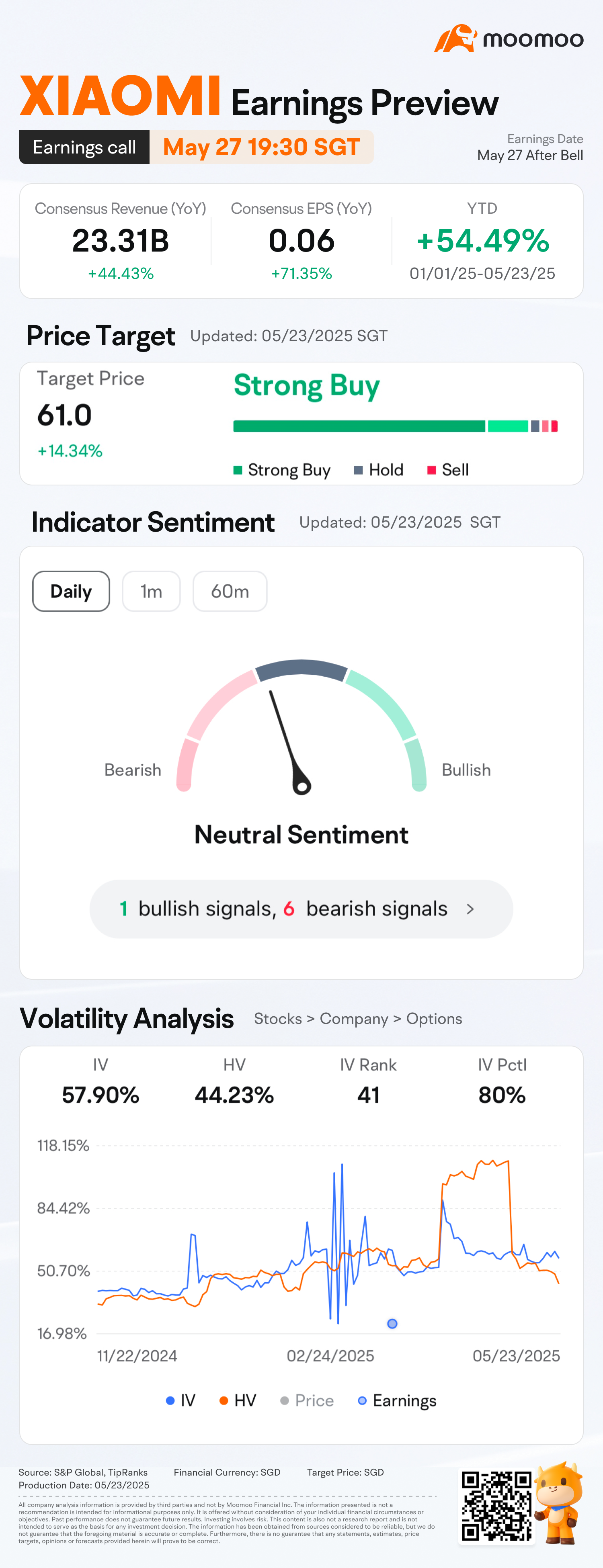The width and height of the screenshot is (603, 1568).
Task: Toggle the IV series in the chart legend
Action: coord(181,1400)
